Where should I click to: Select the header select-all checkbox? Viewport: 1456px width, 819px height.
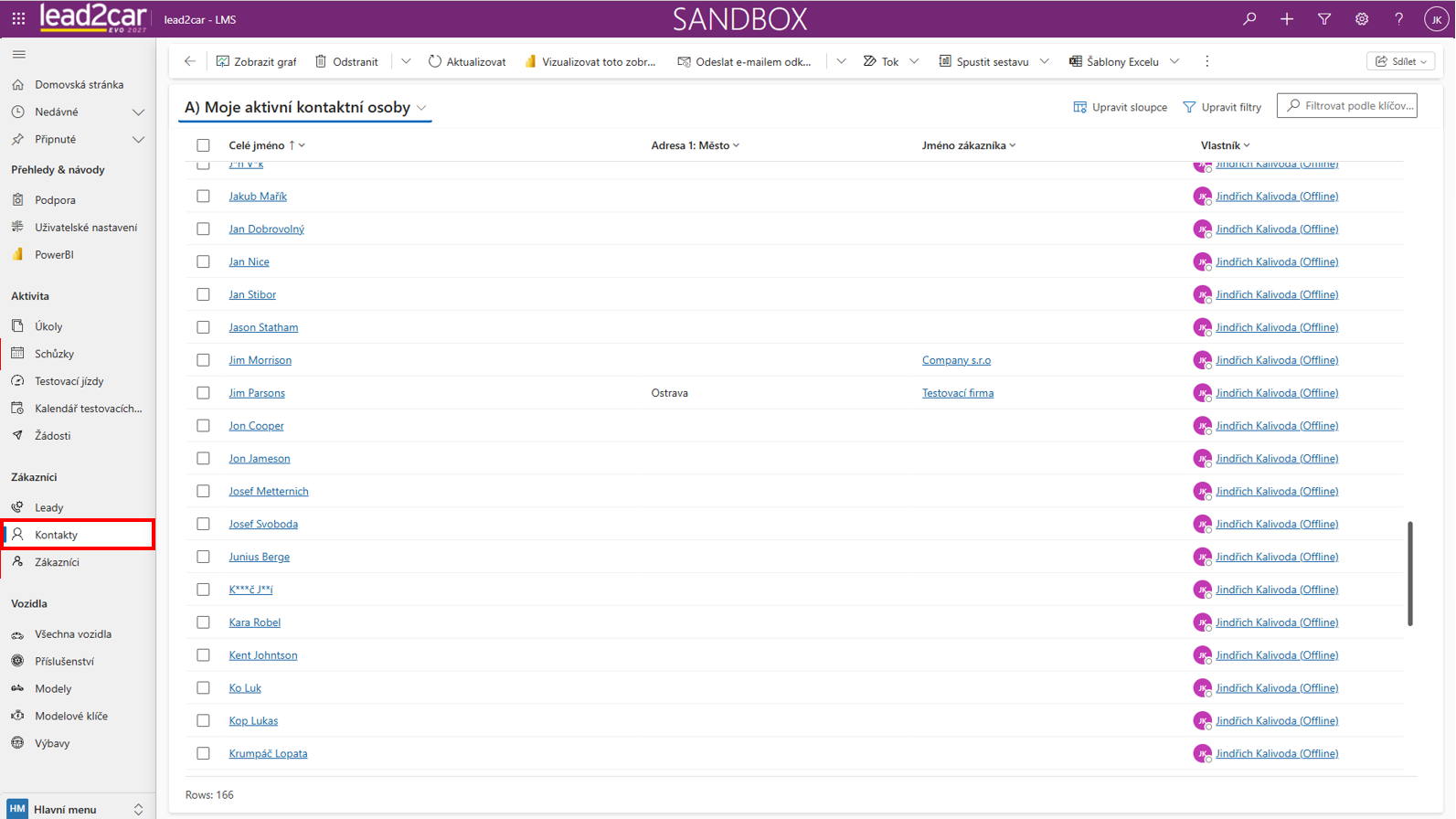pos(203,145)
